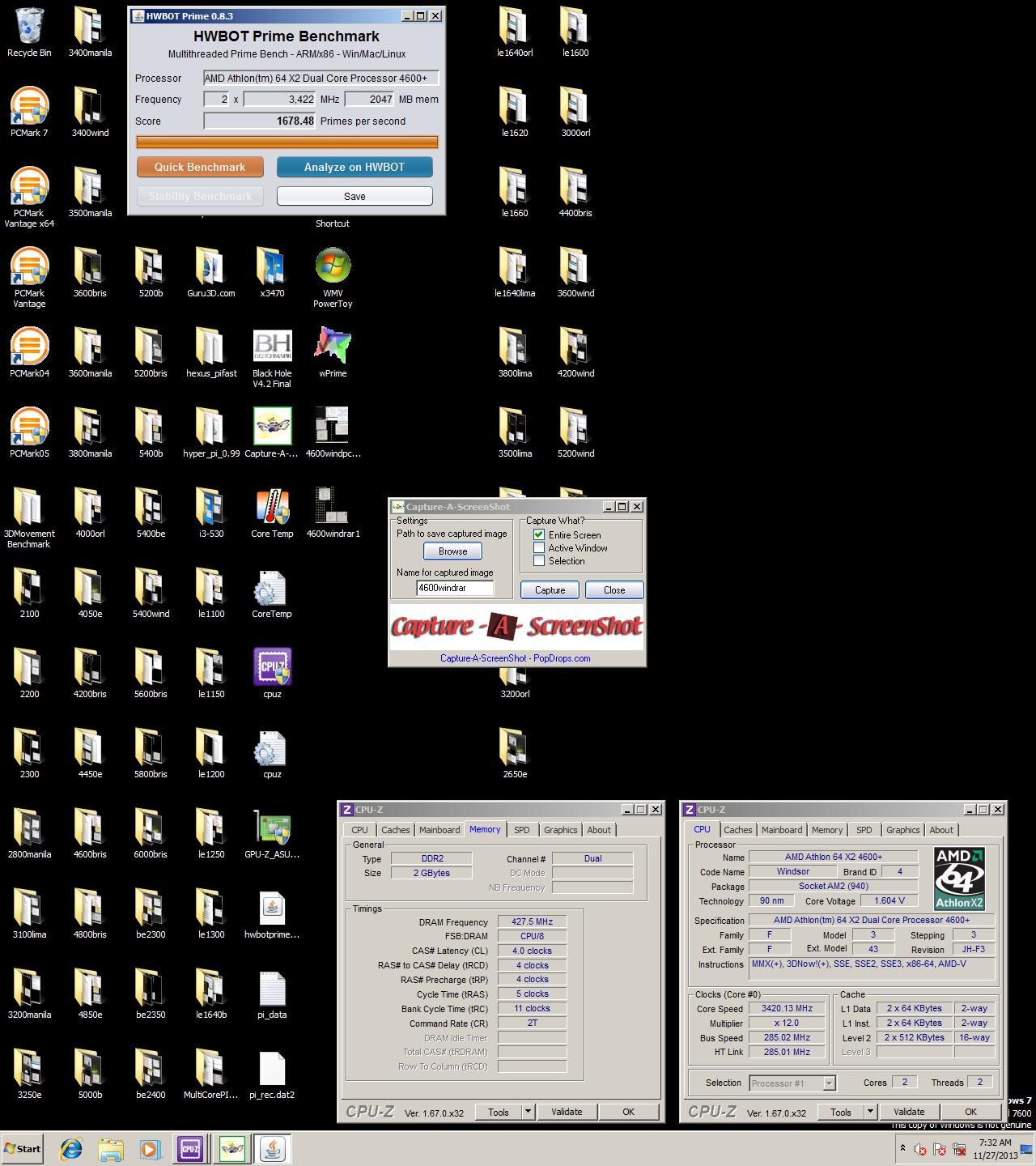Select the hexus_pifast folder icon
The image size is (1036, 1166).
[x=211, y=347]
